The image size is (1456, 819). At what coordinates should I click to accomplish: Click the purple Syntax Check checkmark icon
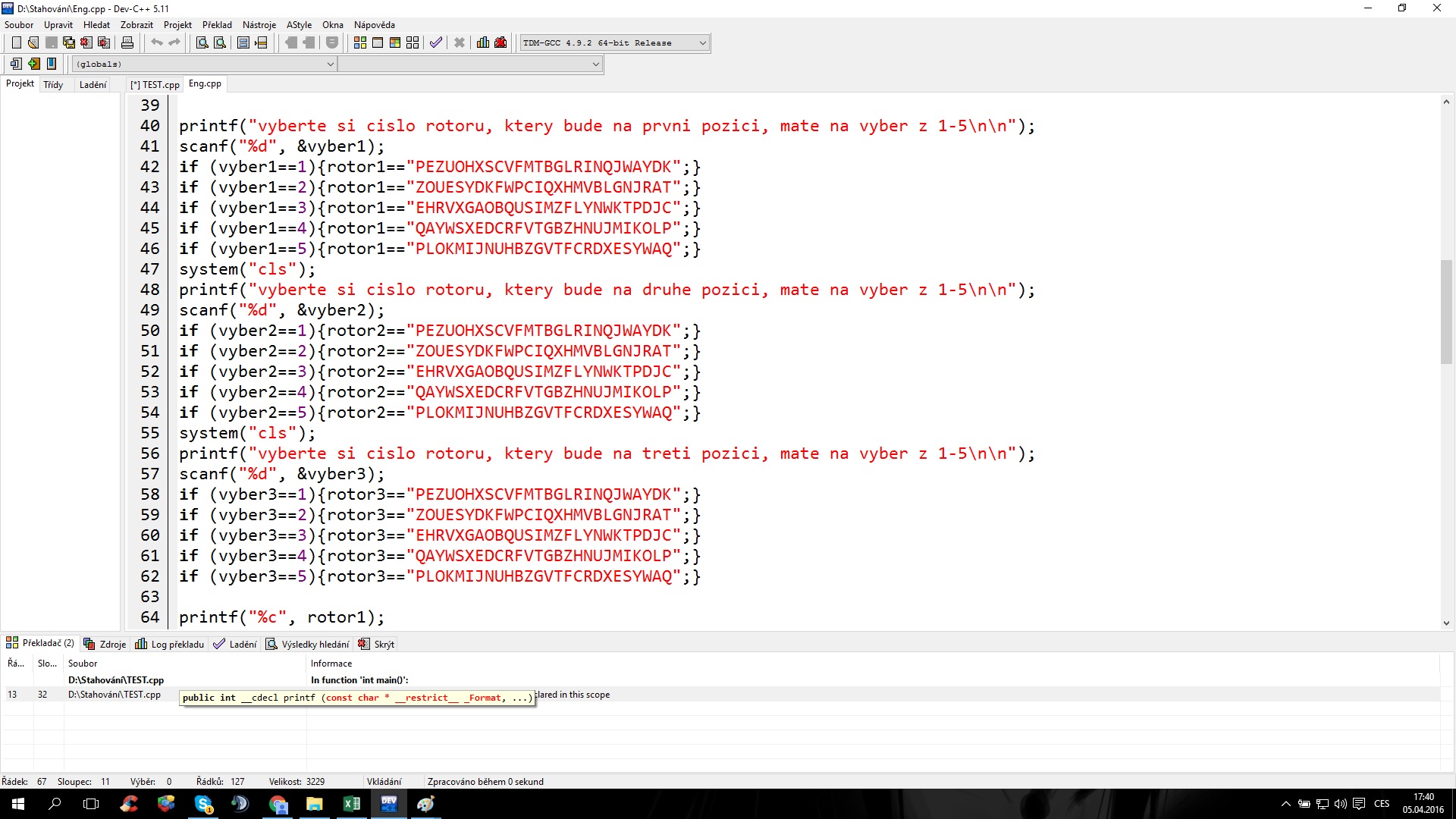coord(435,42)
